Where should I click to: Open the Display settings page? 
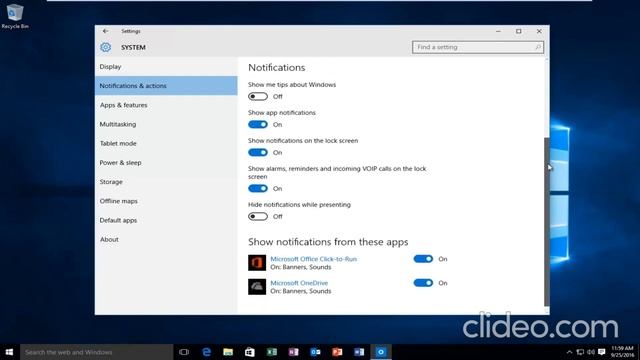[x=166, y=67]
